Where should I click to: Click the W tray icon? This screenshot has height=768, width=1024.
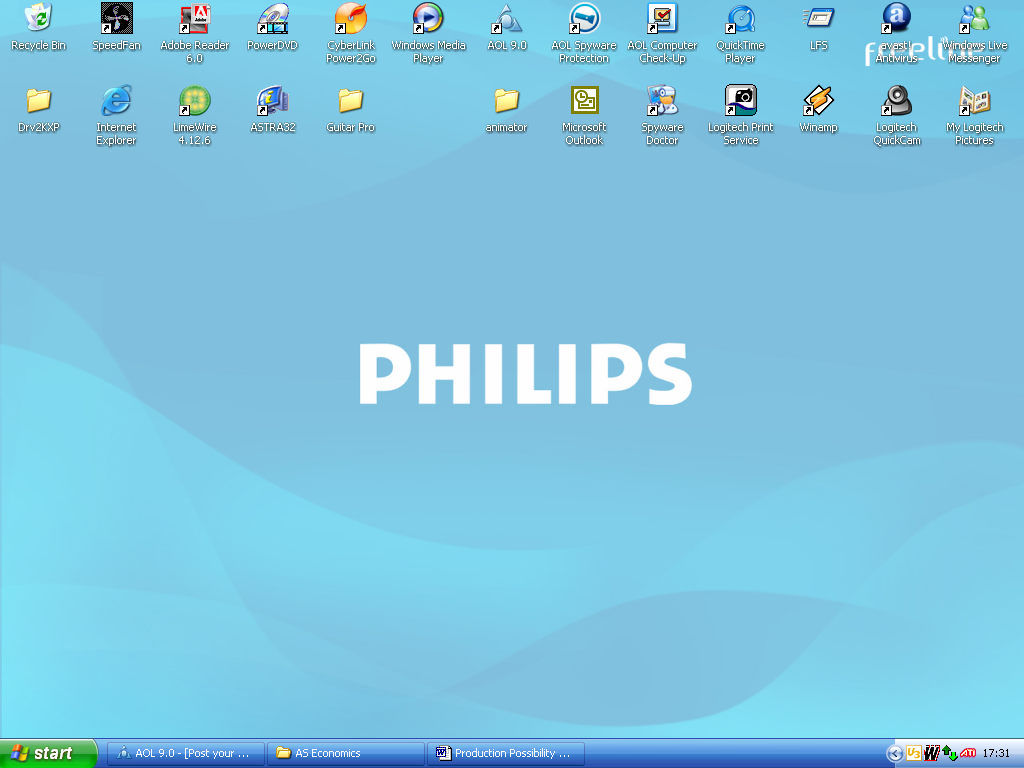[931, 754]
